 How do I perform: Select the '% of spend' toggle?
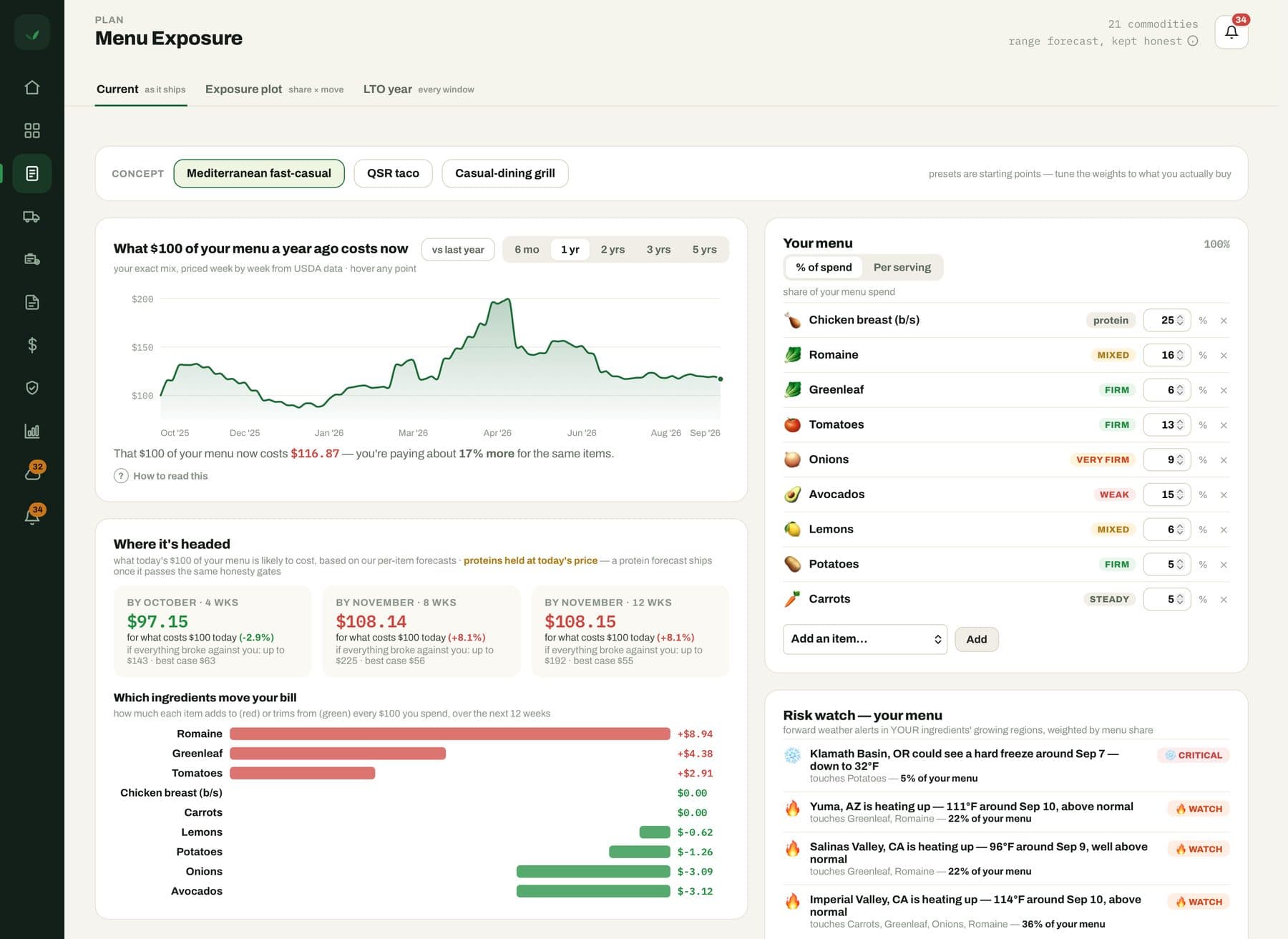[x=824, y=267]
